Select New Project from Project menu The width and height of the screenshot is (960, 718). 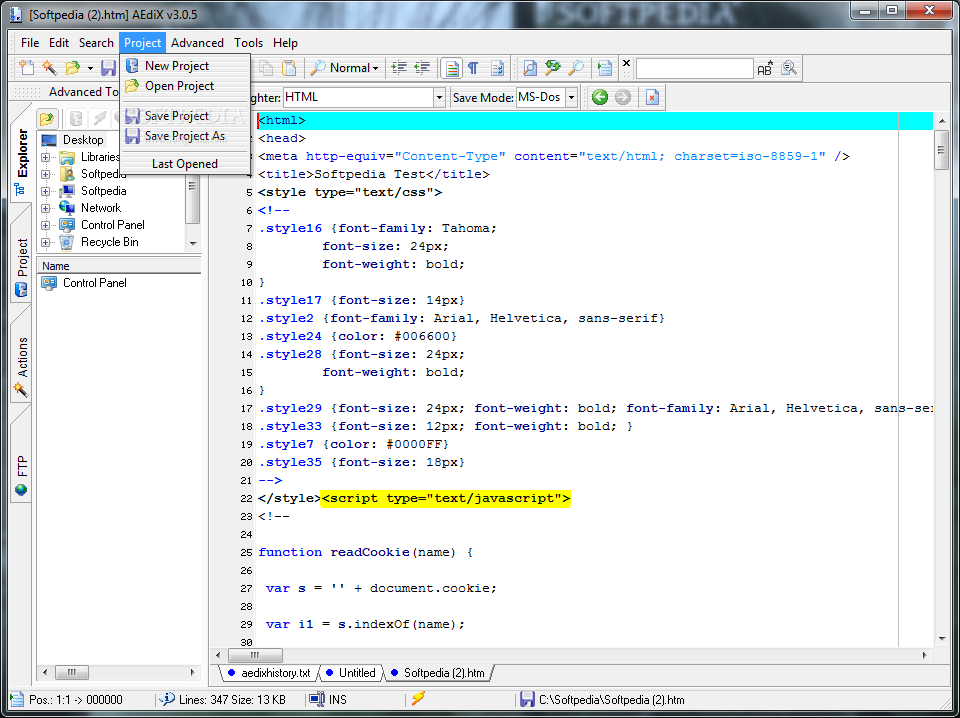coord(186,65)
